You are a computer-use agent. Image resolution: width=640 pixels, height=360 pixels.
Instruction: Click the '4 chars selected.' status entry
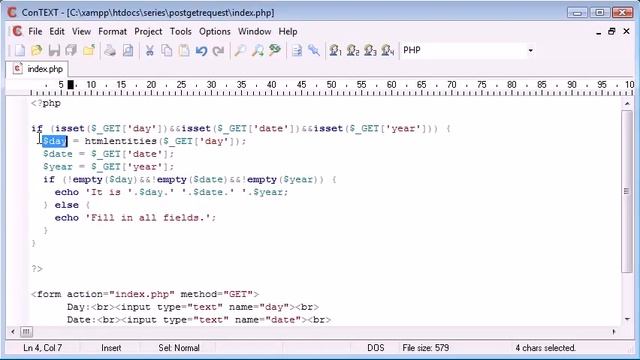tap(545, 348)
